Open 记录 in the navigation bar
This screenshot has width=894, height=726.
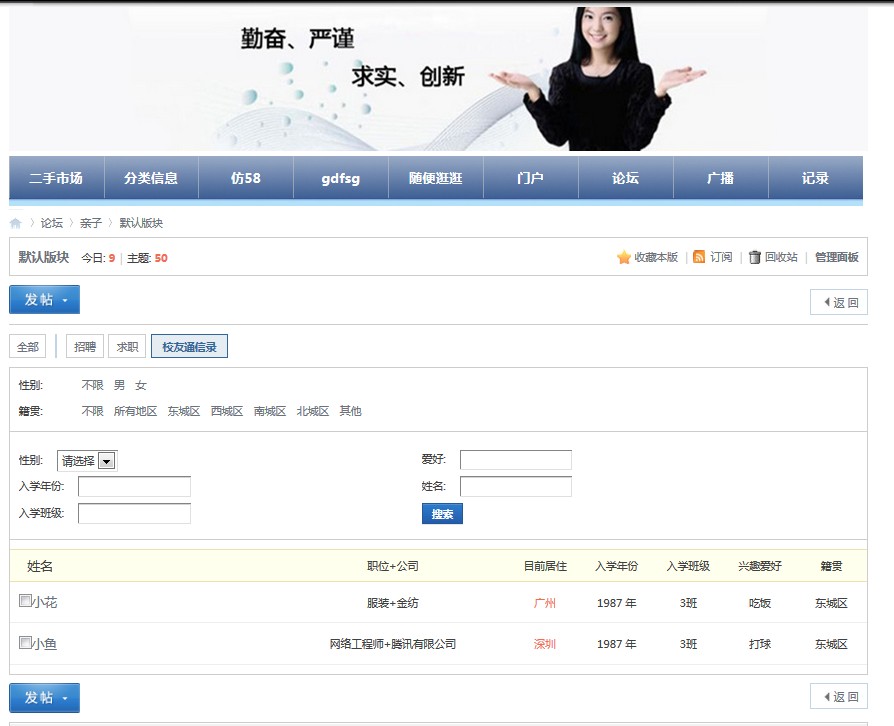[815, 178]
